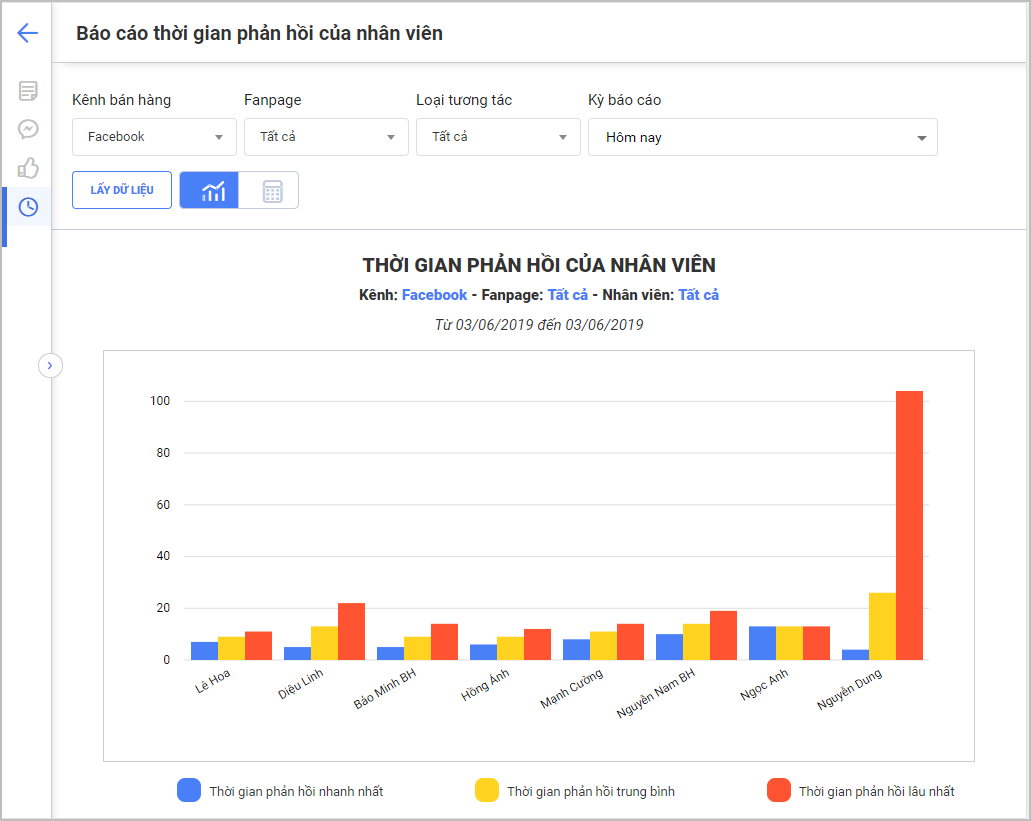The height and width of the screenshot is (821, 1031).
Task: Open the thumbs-up likes sidebar icon
Action: pyautogui.click(x=28, y=168)
